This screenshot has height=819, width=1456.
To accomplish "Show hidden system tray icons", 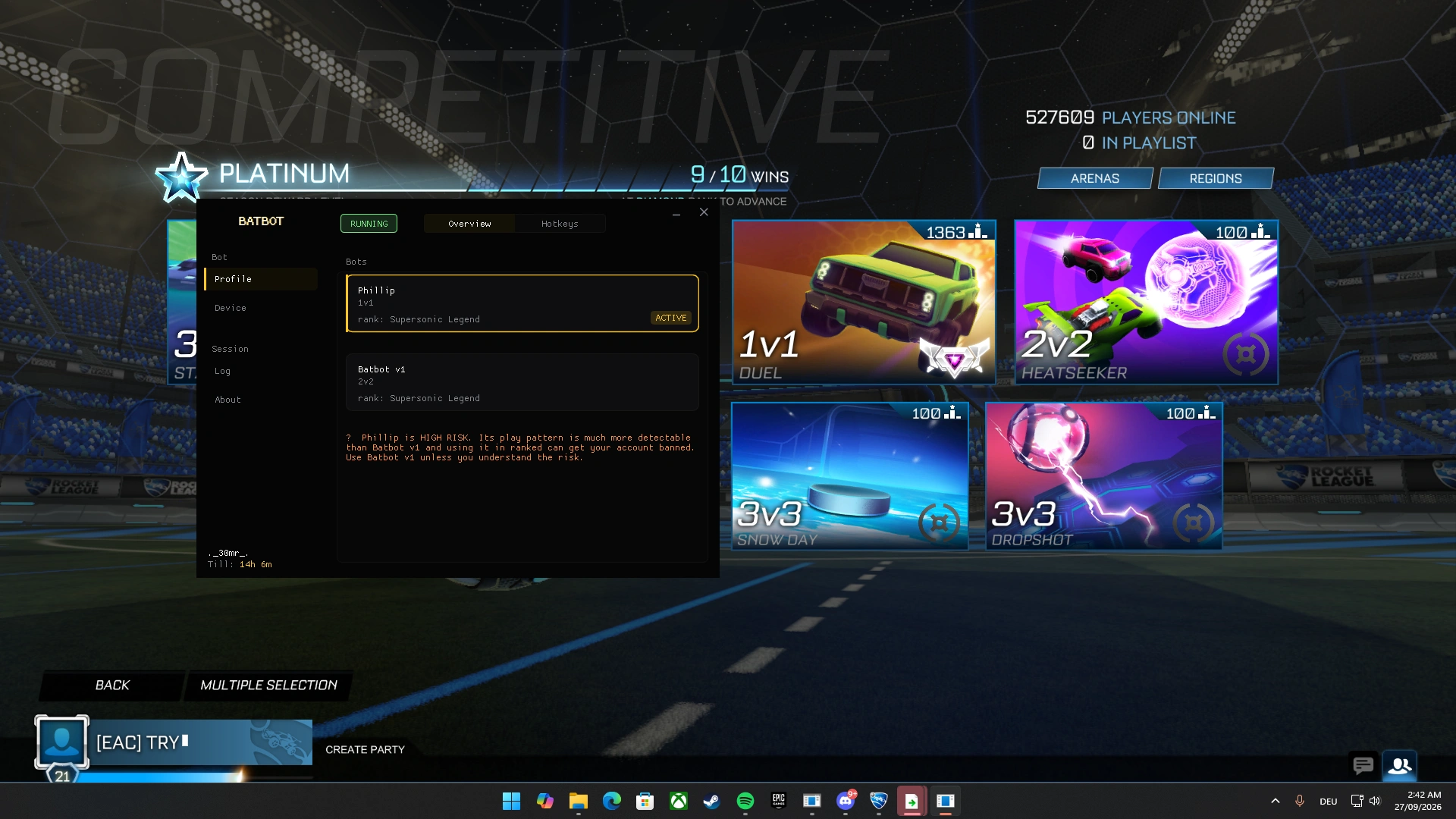I will tap(1275, 801).
